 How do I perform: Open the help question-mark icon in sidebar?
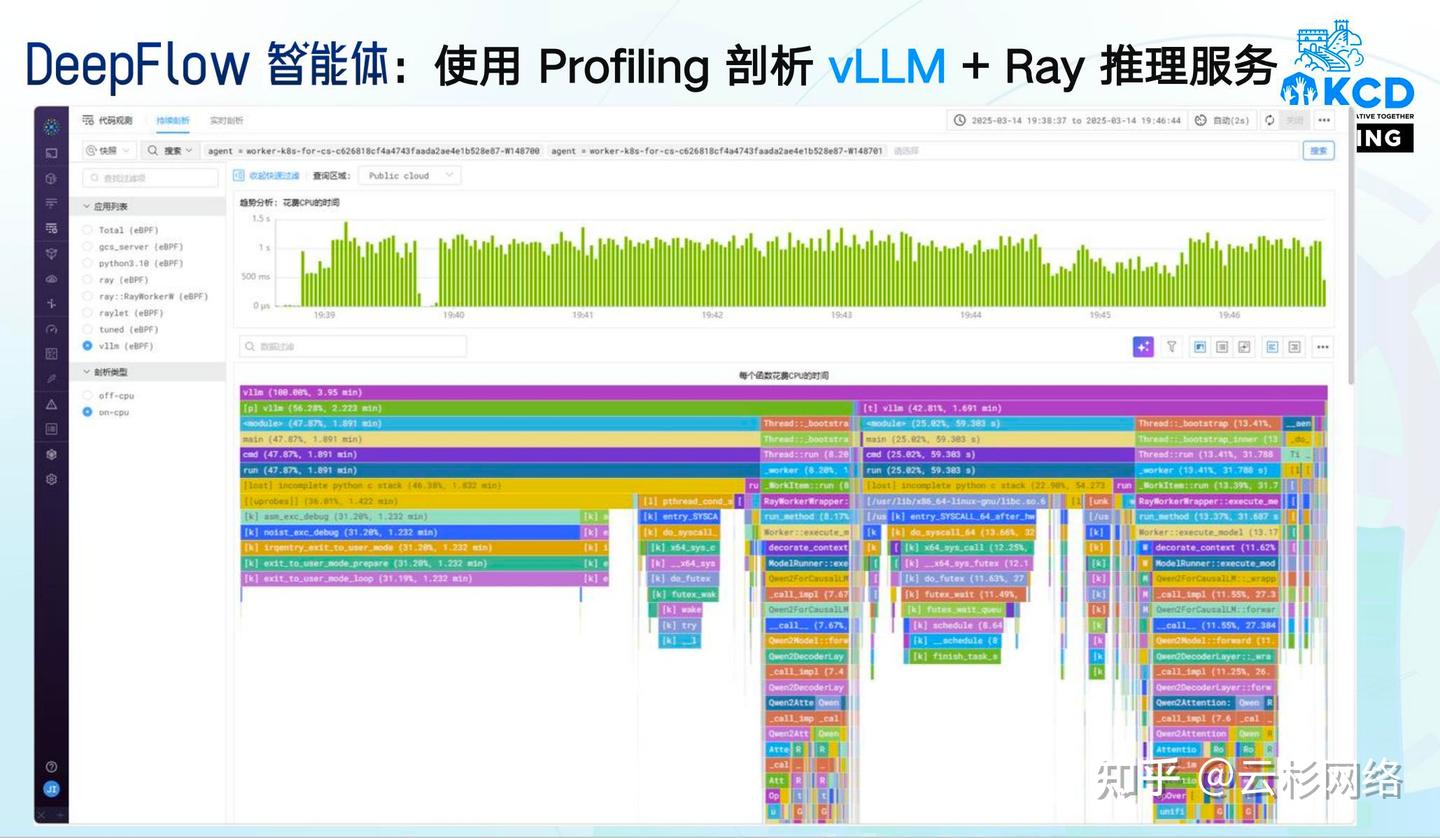coord(51,767)
